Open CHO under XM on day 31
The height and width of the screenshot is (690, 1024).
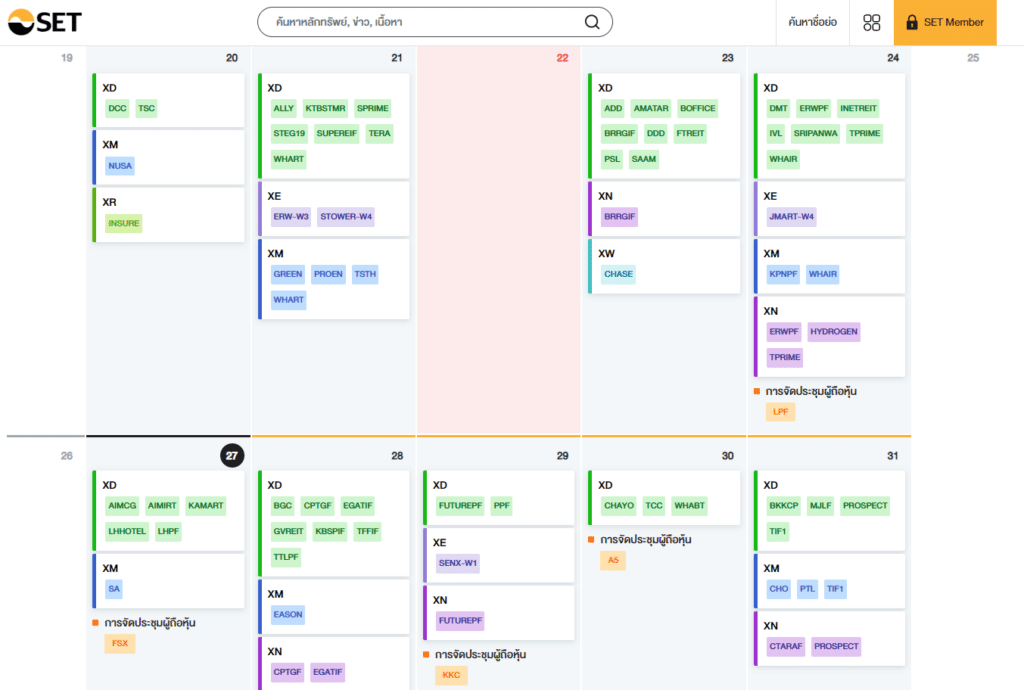(x=778, y=589)
